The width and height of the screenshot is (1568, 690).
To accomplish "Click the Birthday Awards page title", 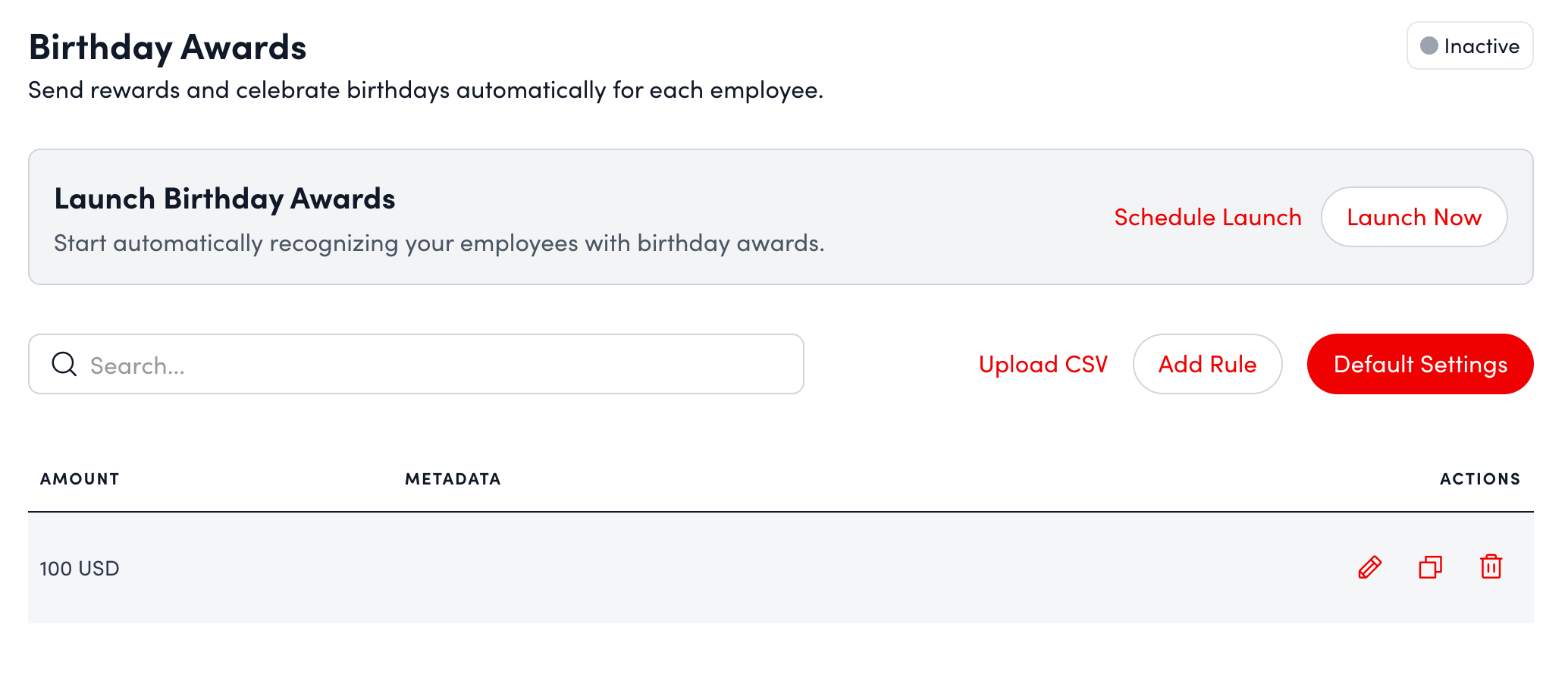I will point(168,48).
